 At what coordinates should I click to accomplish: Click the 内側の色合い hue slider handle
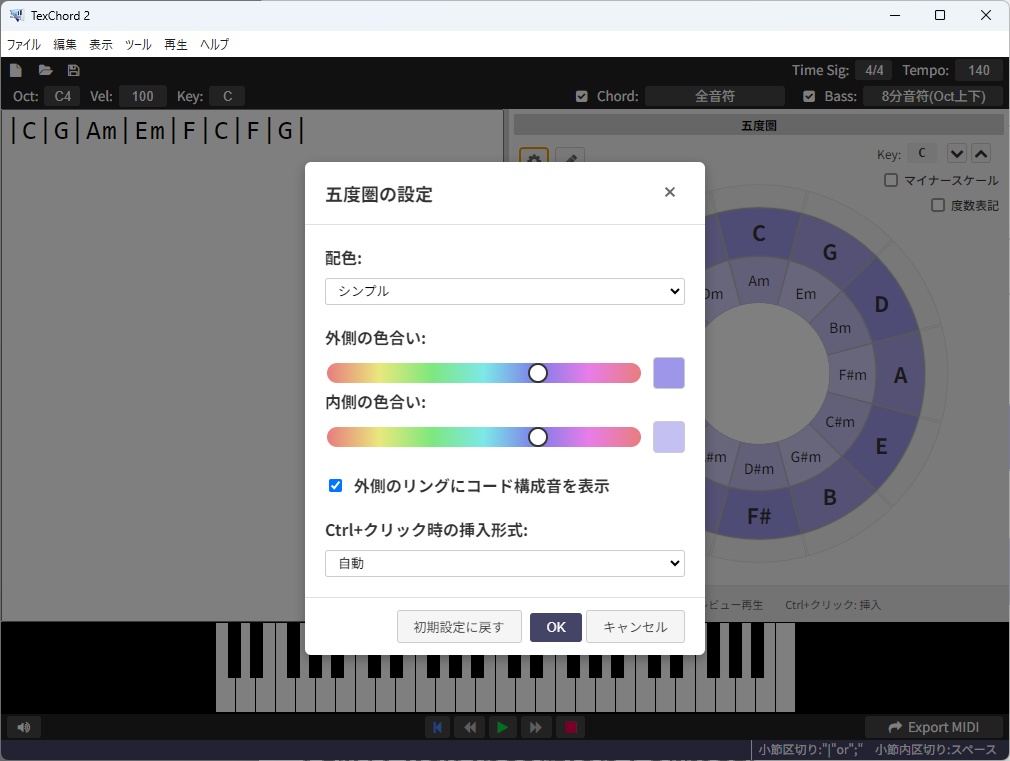538,438
